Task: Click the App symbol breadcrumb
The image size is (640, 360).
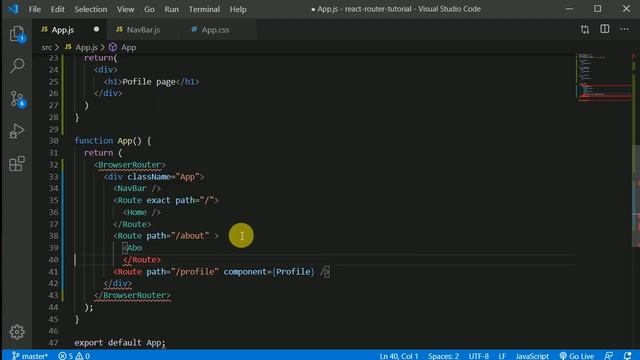Action: click(x=122, y=47)
